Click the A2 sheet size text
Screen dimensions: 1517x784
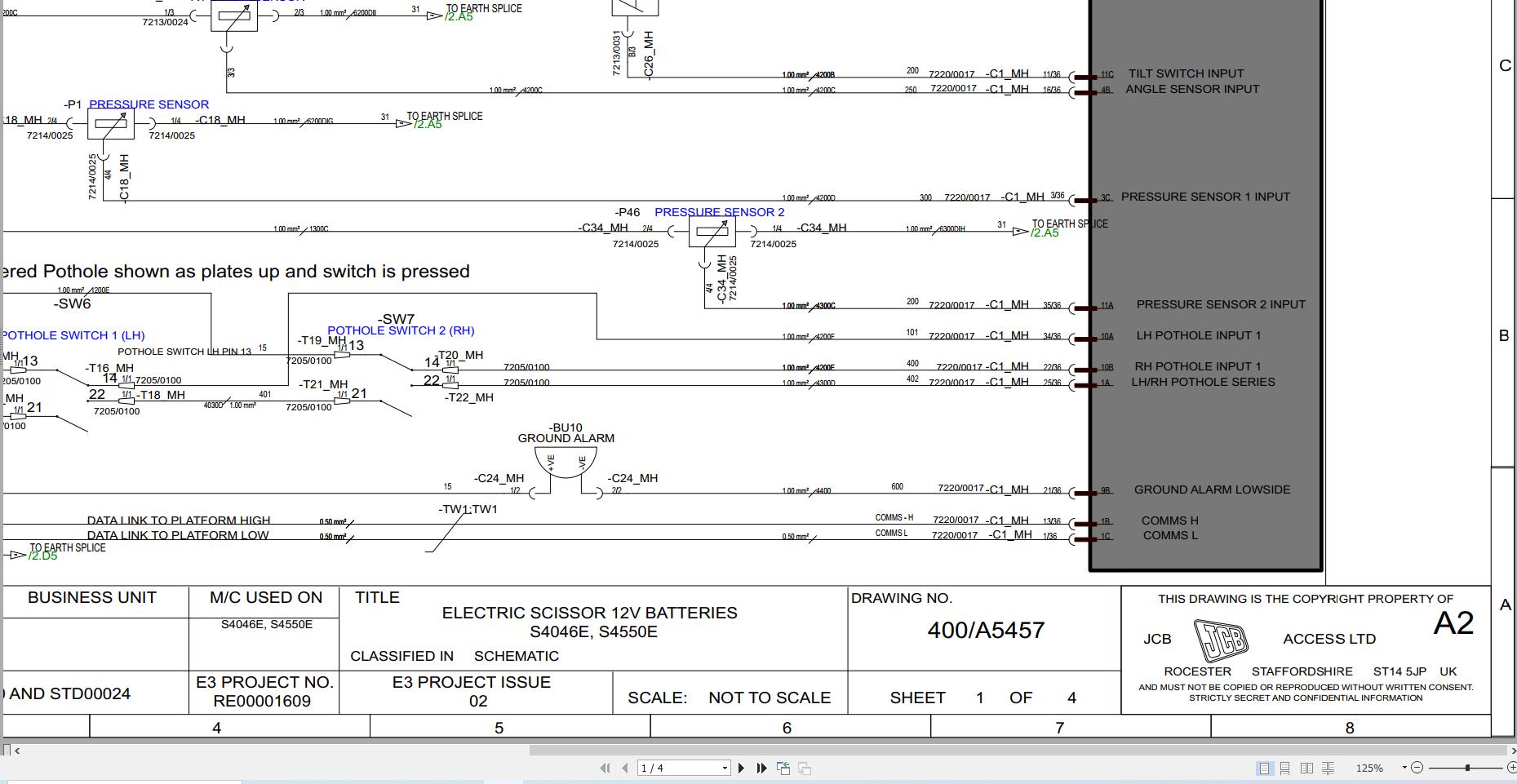1453,623
